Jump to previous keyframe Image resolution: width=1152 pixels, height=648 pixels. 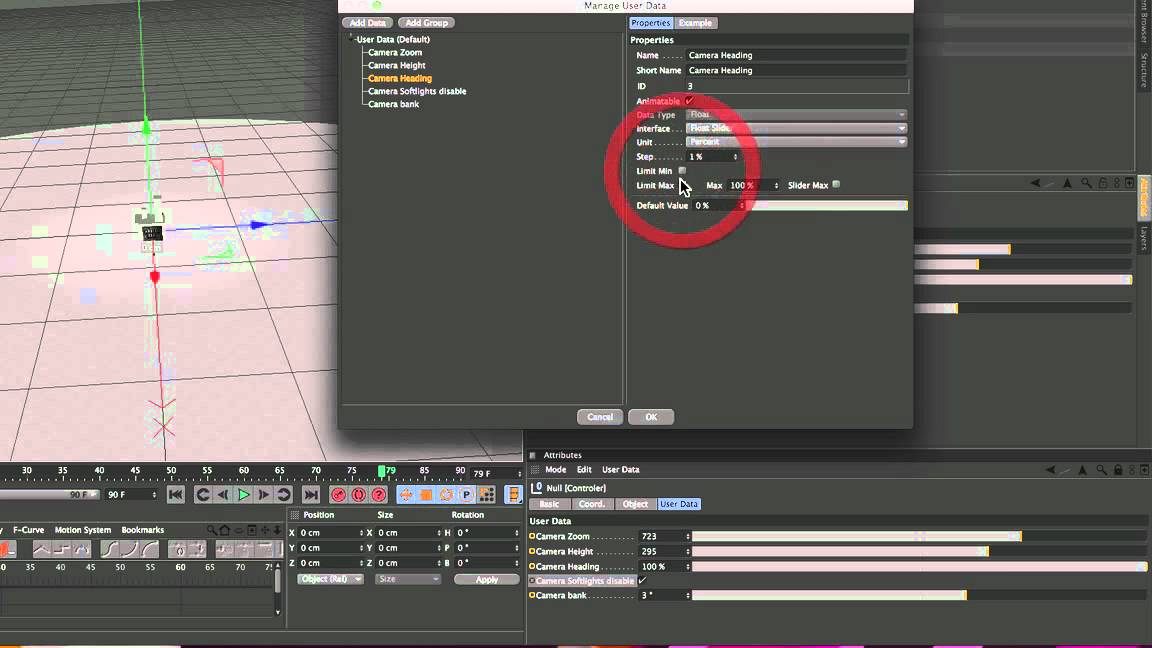pyautogui.click(x=204, y=495)
